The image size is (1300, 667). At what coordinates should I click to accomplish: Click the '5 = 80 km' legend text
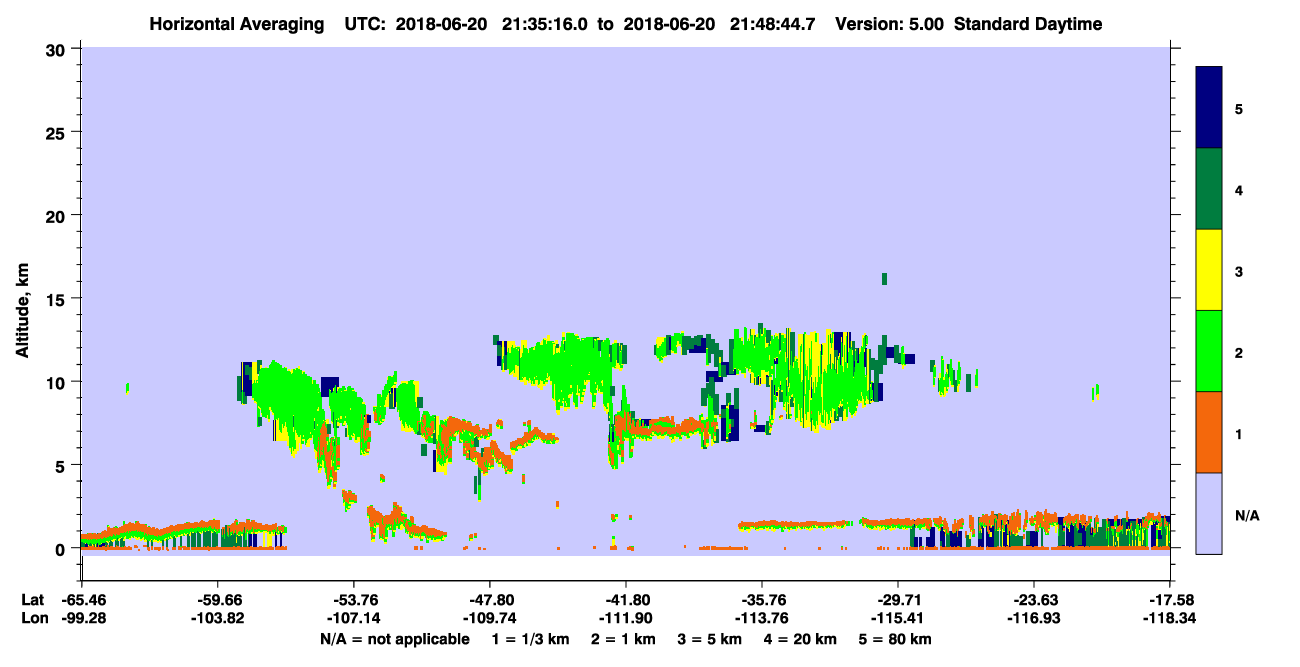tap(897, 638)
